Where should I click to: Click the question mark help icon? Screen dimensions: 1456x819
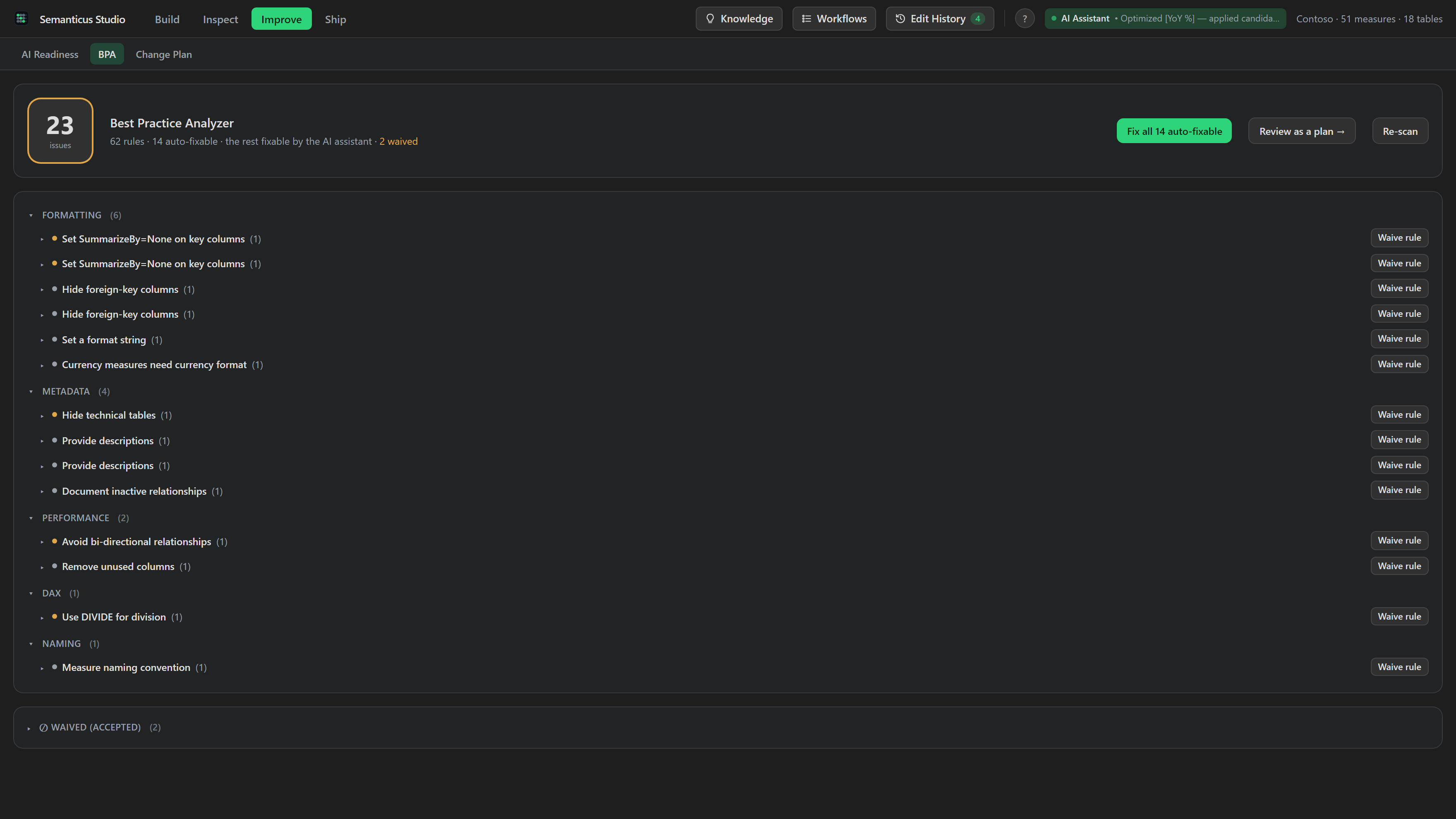click(1024, 19)
